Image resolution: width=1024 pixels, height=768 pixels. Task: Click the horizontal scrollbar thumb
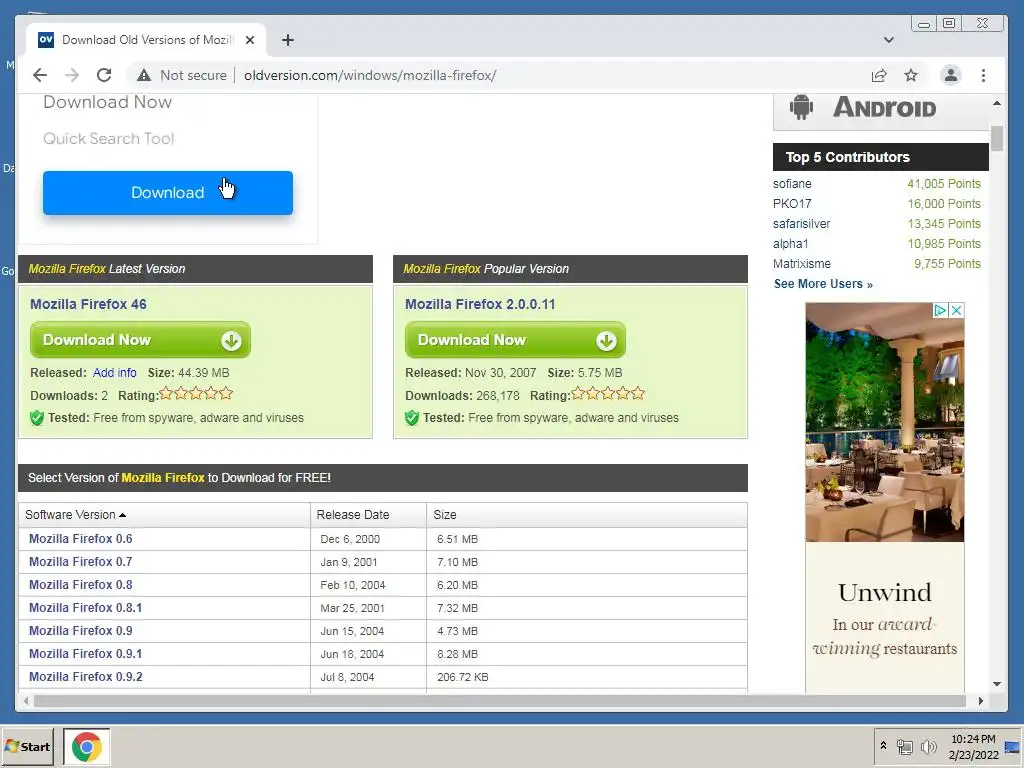point(500,701)
